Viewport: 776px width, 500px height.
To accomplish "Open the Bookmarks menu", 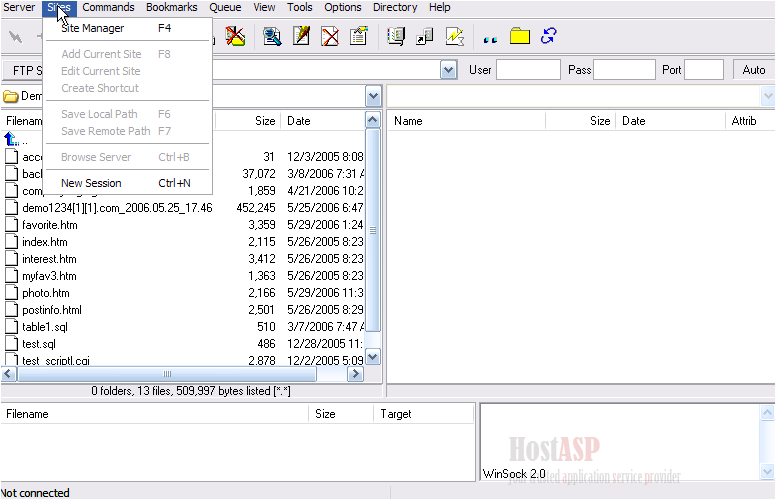I will point(171,7).
